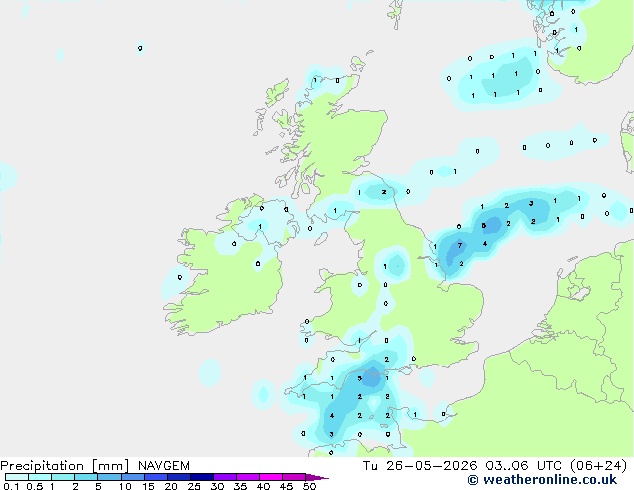Pick the magenta swatch between 40 and 45
The height and width of the screenshot is (490, 634).
(x=271, y=477)
